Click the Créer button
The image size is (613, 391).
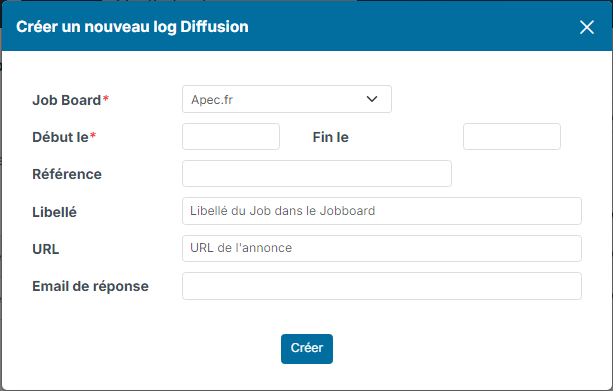click(307, 349)
